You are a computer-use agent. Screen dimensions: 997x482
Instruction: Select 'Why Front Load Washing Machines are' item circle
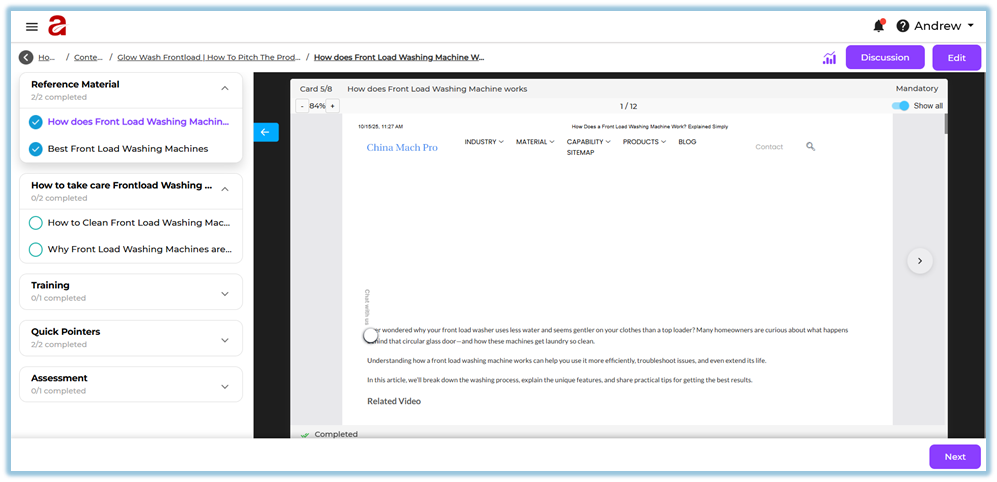[36, 249]
